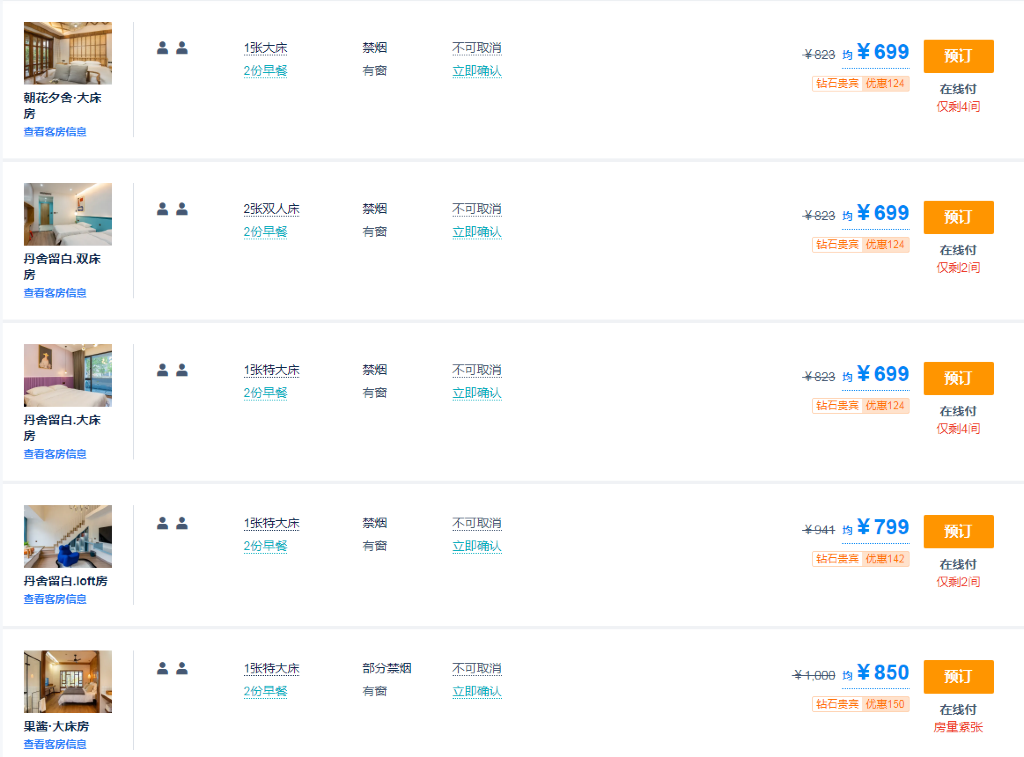The image size is (1024, 757).
Task: Open 果酱·大床房 room photo
Action: pos(68,681)
